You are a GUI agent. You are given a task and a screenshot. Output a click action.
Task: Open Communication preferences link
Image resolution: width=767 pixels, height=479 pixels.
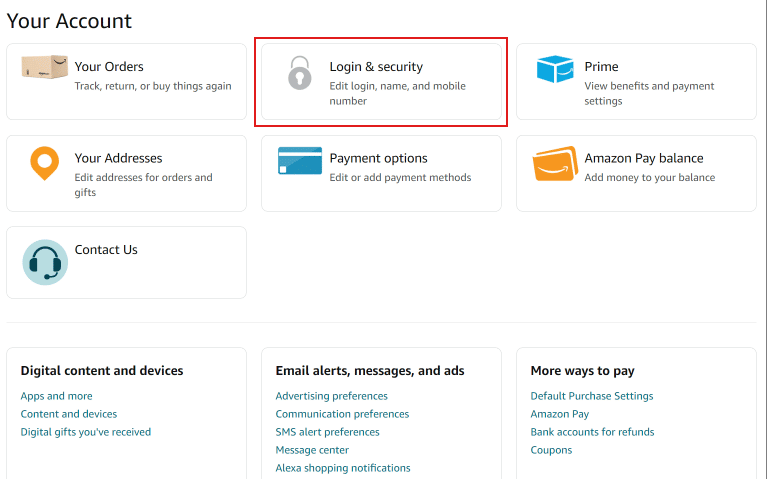coord(342,414)
